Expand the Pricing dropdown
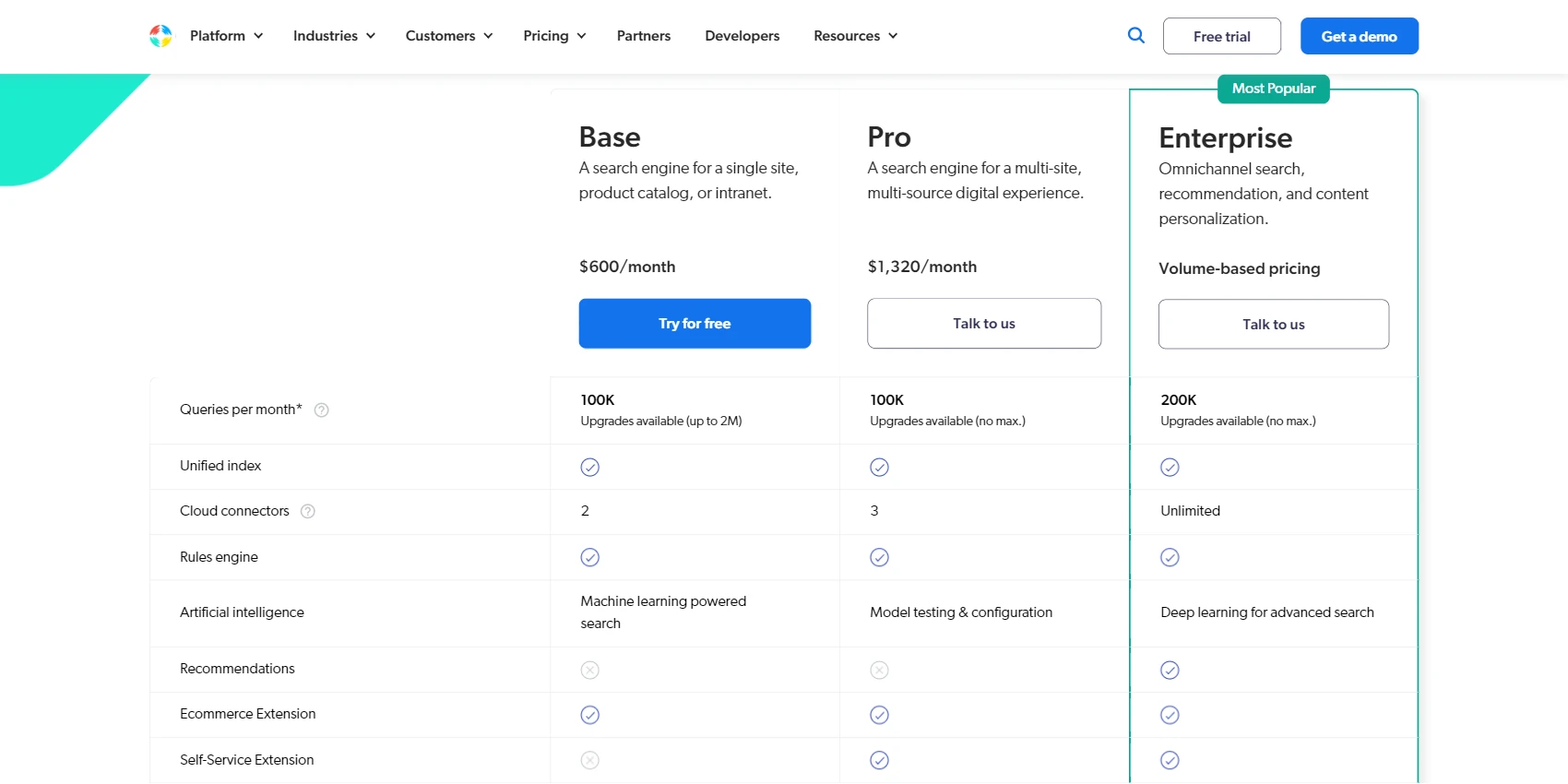Viewport: 1568px width, 784px height. [554, 36]
